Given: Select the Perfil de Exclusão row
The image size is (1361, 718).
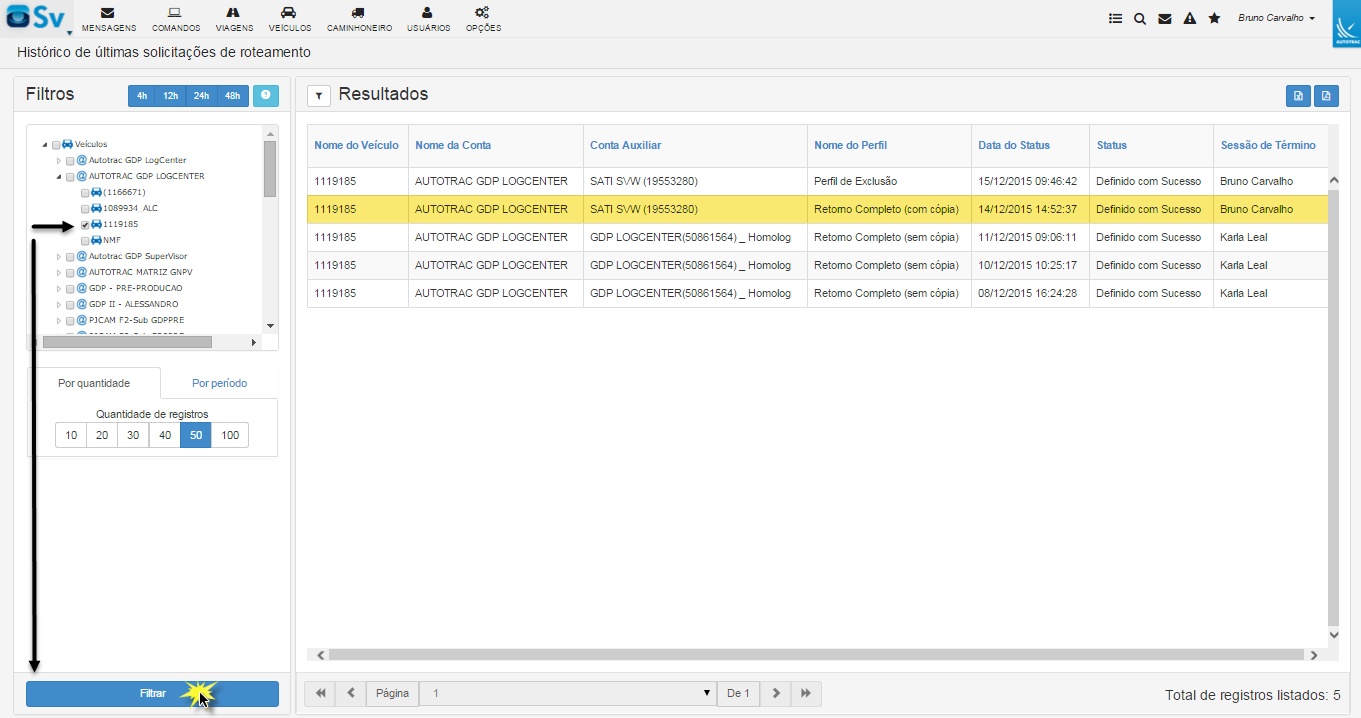Looking at the screenshot, I should click(x=817, y=181).
